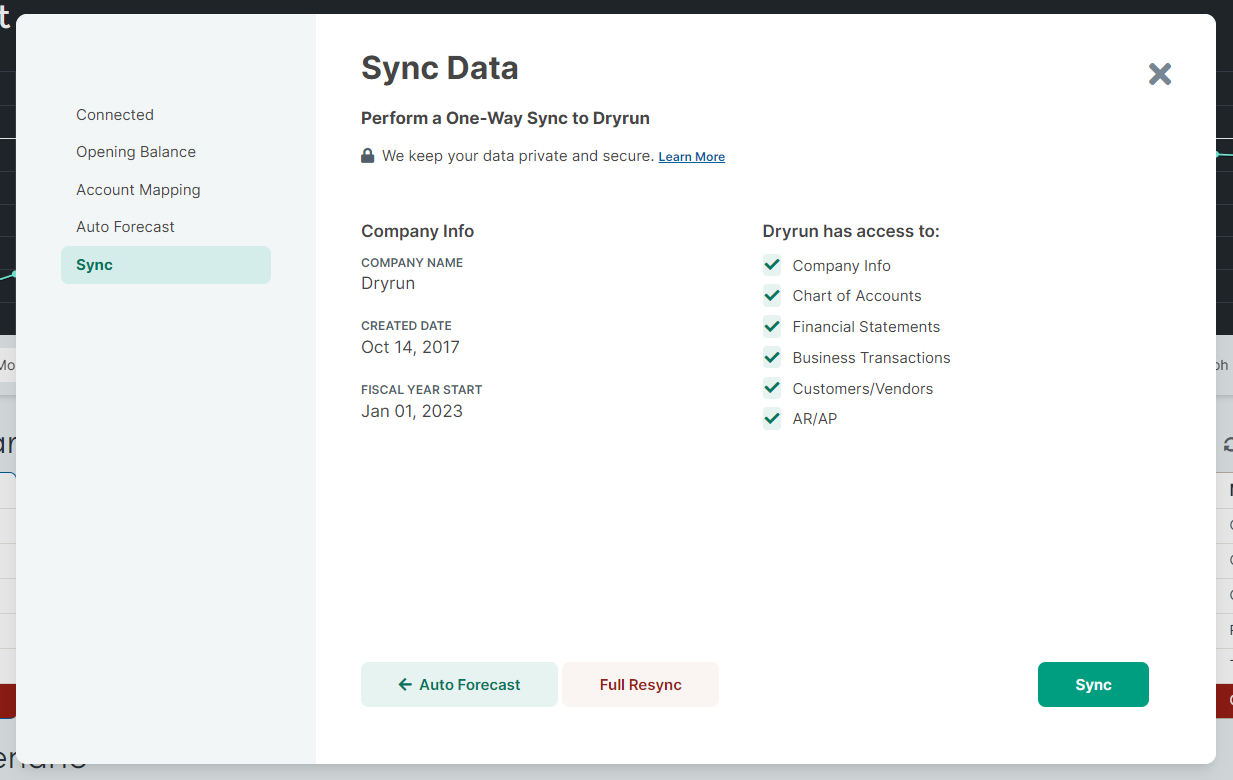Click the checkmark beside Financial Statements

pos(771,326)
